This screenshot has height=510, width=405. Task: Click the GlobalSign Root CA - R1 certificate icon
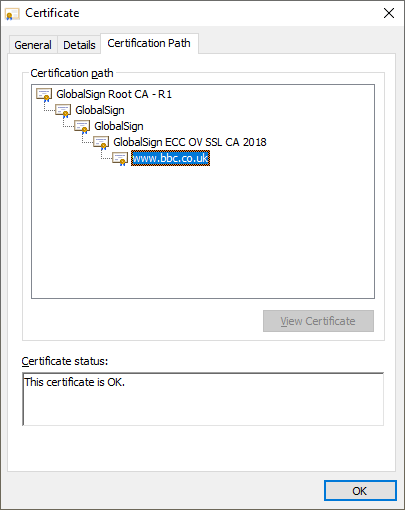tap(44, 94)
